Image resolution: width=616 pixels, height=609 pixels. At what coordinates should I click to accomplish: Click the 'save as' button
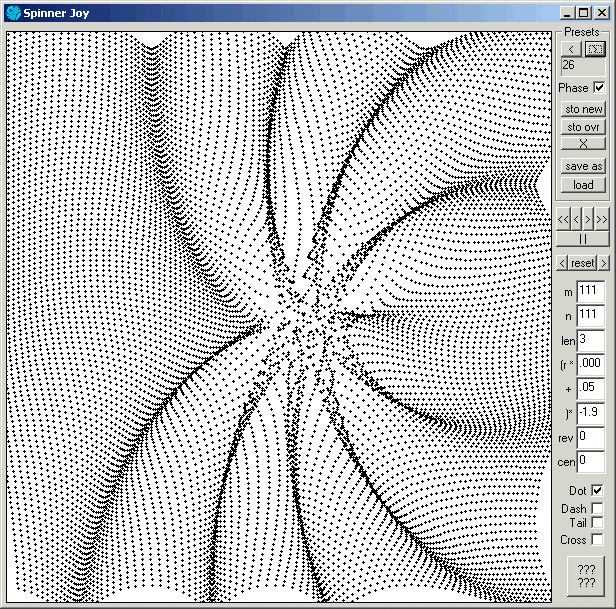[x=583, y=166]
